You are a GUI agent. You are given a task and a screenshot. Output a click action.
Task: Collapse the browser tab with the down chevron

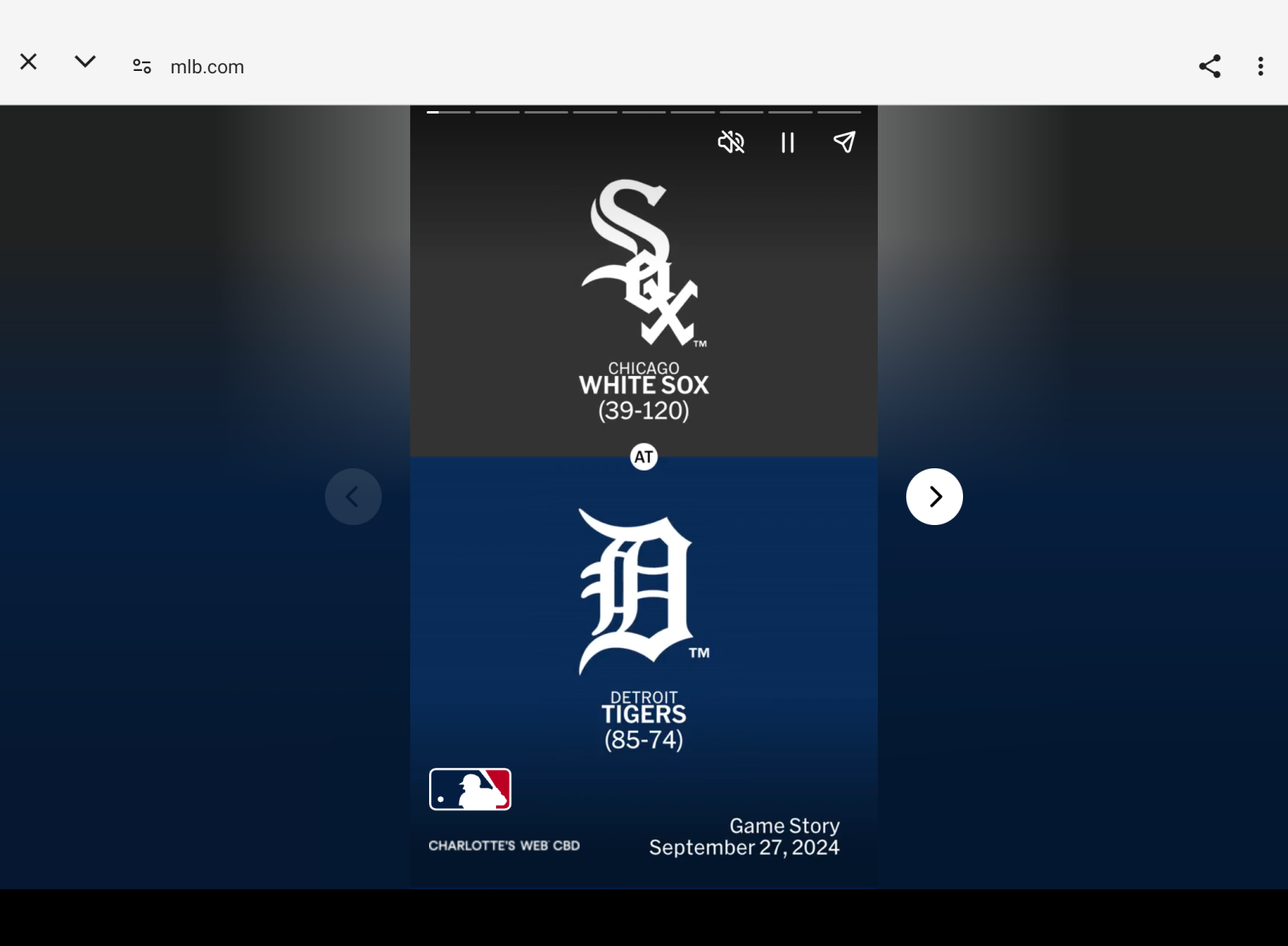click(85, 61)
